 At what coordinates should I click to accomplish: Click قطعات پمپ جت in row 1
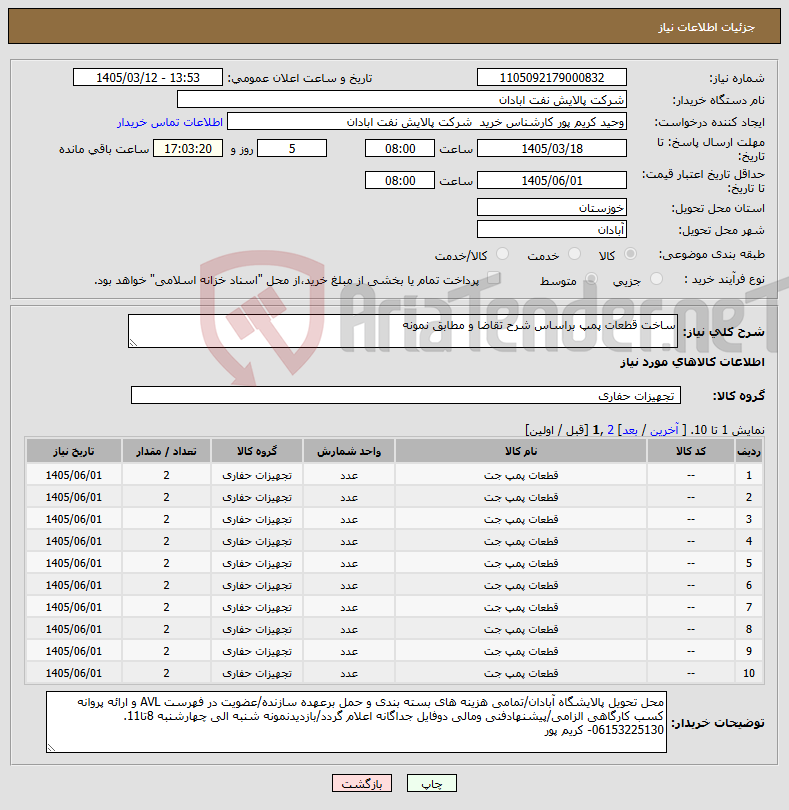tap(521, 475)
